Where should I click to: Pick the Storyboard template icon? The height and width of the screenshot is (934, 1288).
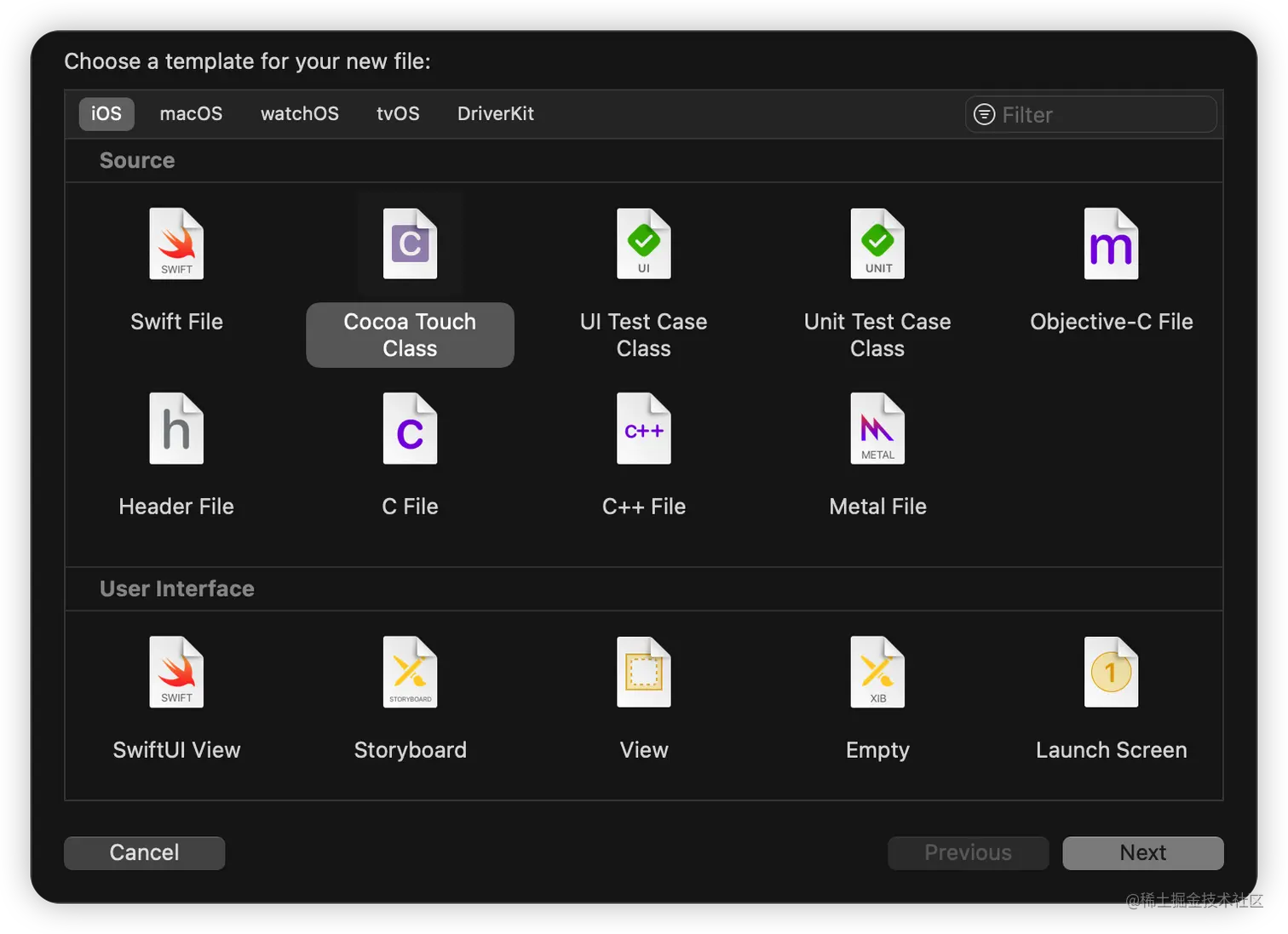tap(410, 673)
